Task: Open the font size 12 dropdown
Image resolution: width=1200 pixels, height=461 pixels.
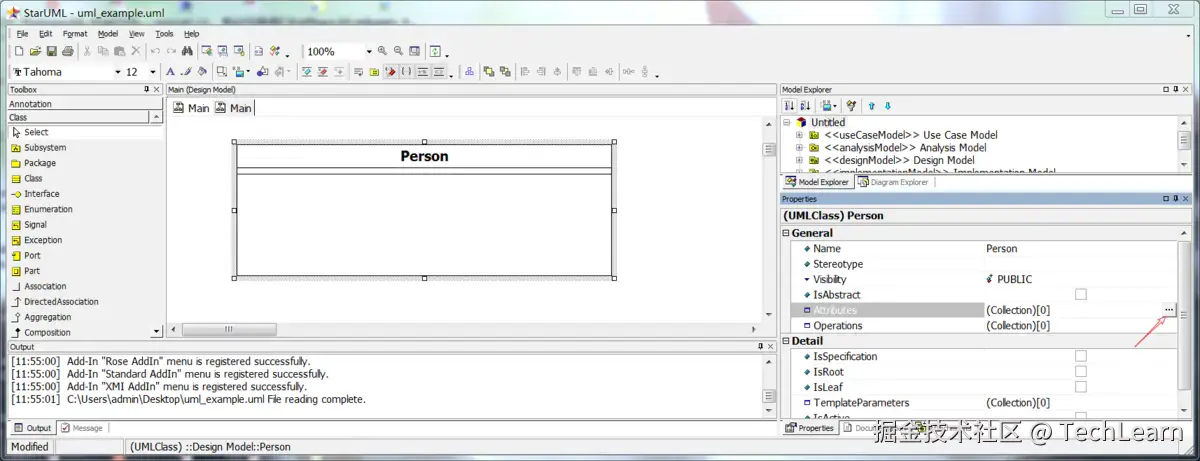Action: coord(153,72)
